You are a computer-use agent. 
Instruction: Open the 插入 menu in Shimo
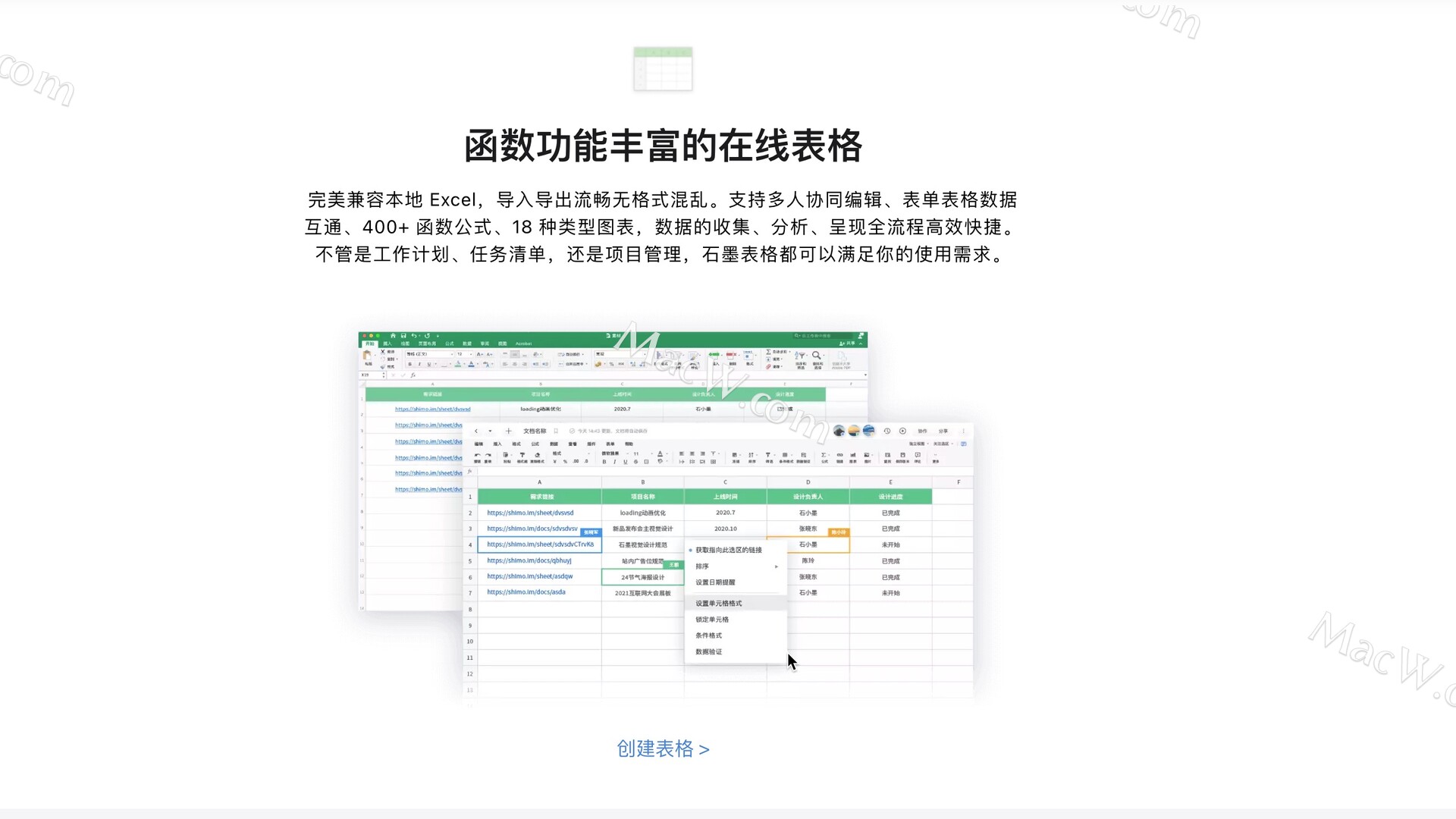pos(497,444)
